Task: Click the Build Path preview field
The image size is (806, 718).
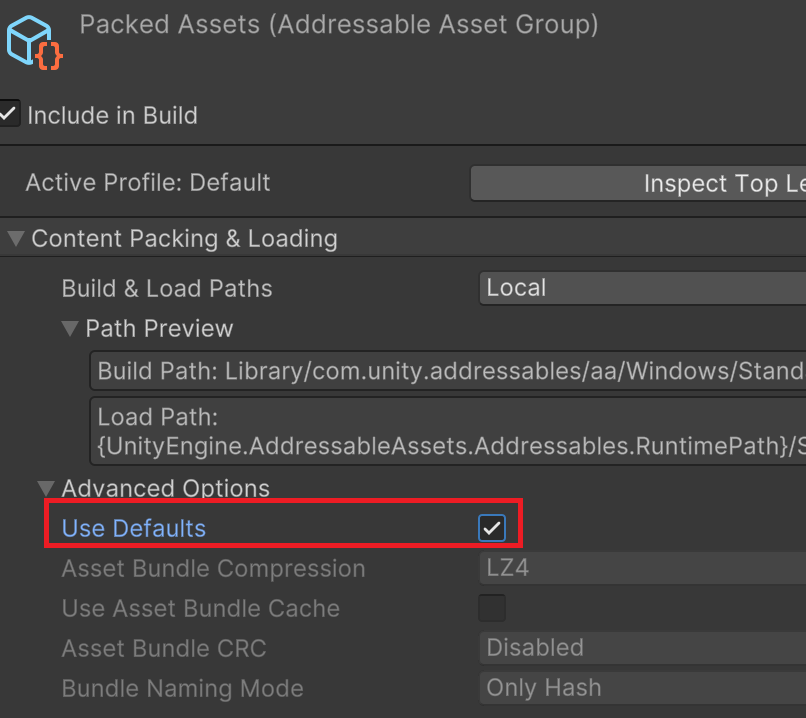Action: click(x=448, y=371)
